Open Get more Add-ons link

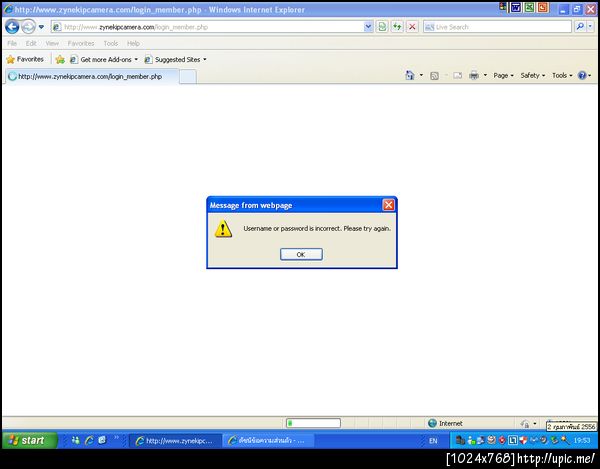[104, 60]
